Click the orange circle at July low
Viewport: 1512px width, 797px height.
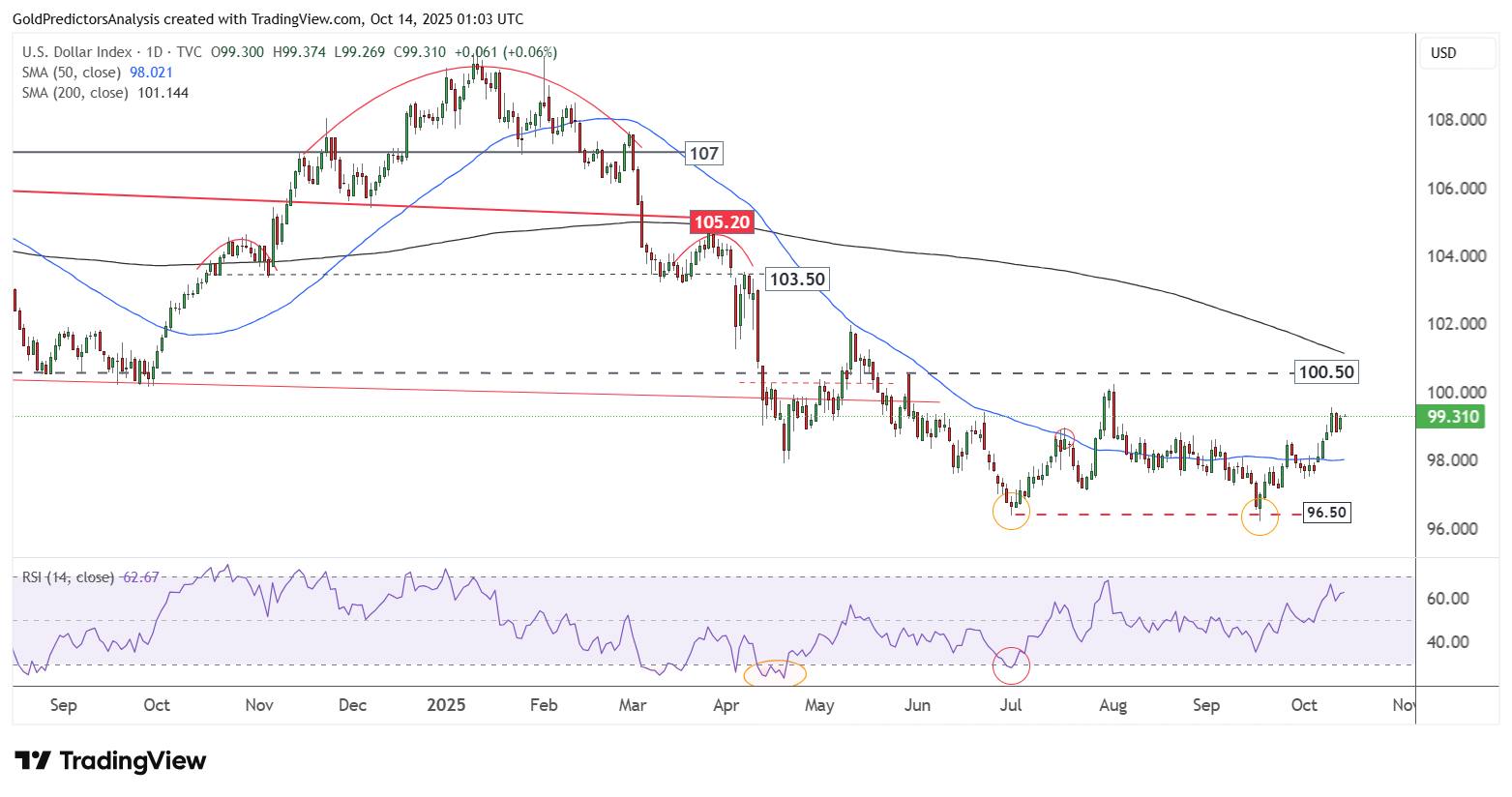pos(1011,511)
